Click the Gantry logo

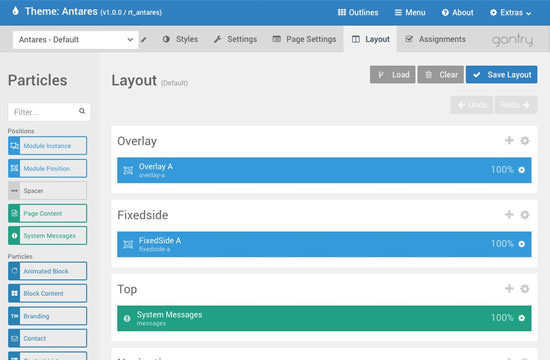point(512,40)
